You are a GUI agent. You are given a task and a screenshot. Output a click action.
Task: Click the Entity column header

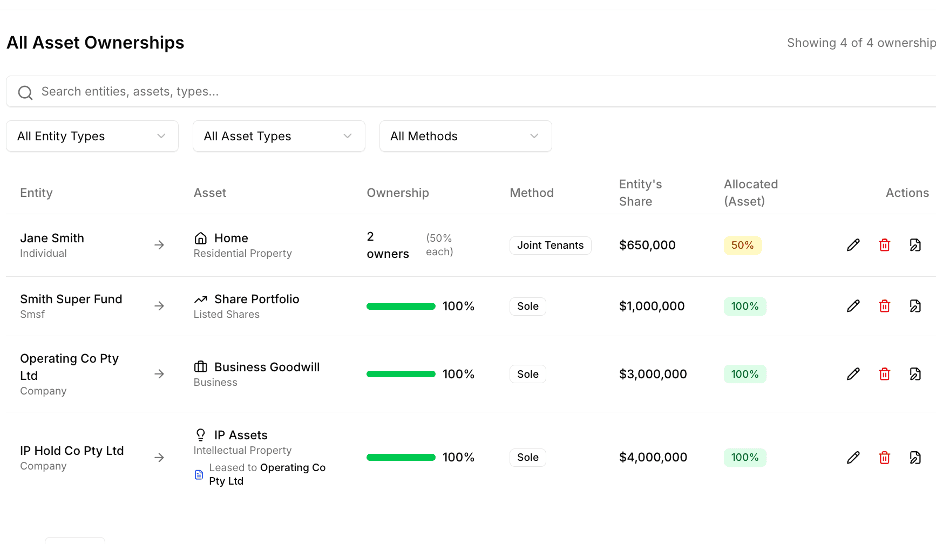(x=36, y=192)
